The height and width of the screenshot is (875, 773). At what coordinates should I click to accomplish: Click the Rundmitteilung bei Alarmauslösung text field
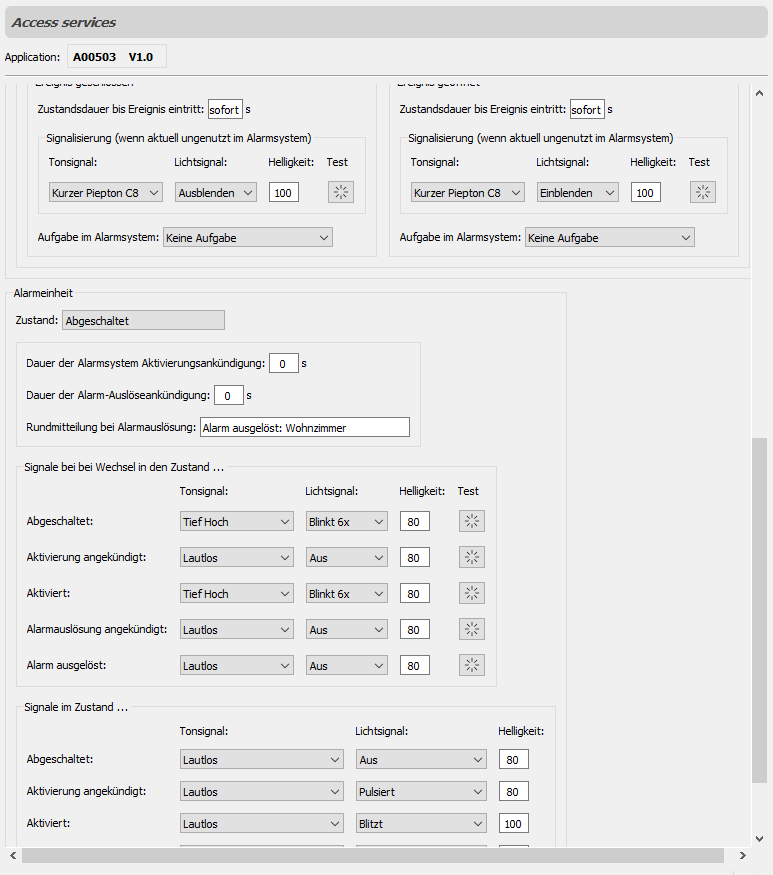(305, 427)
